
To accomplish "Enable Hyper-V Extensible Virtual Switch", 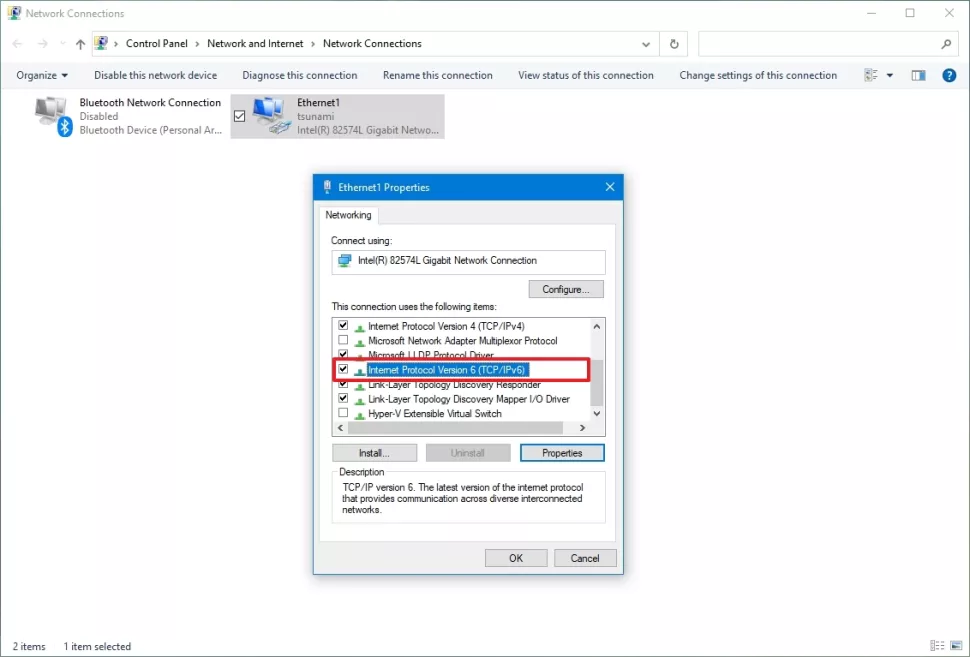I will pyautogui.click(x=343, y=413).
